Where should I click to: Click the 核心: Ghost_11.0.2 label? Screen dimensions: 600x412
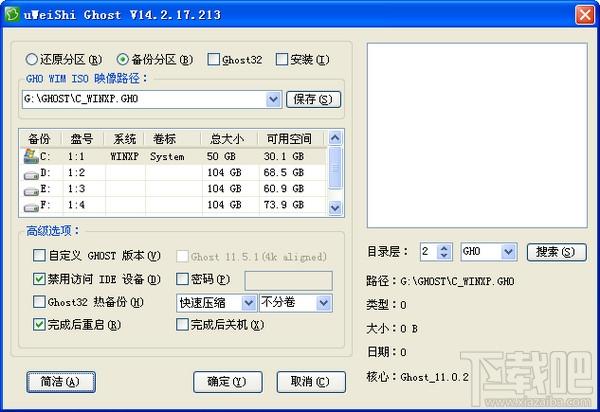pos(417,377)
